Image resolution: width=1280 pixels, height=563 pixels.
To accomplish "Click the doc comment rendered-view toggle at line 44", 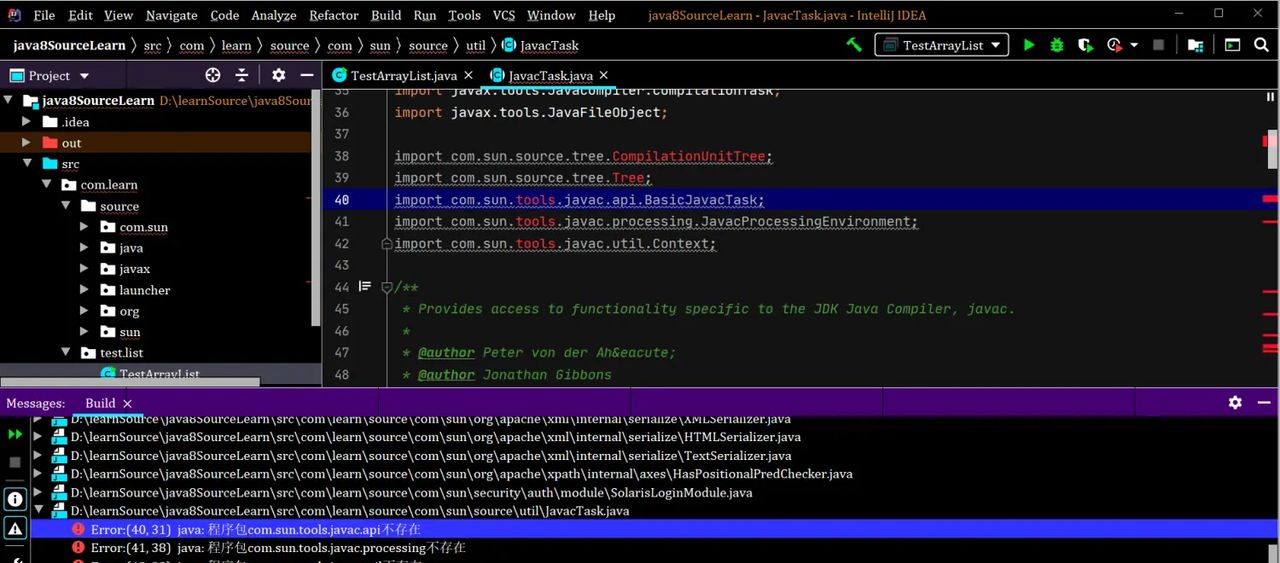I will pos(365,287).
